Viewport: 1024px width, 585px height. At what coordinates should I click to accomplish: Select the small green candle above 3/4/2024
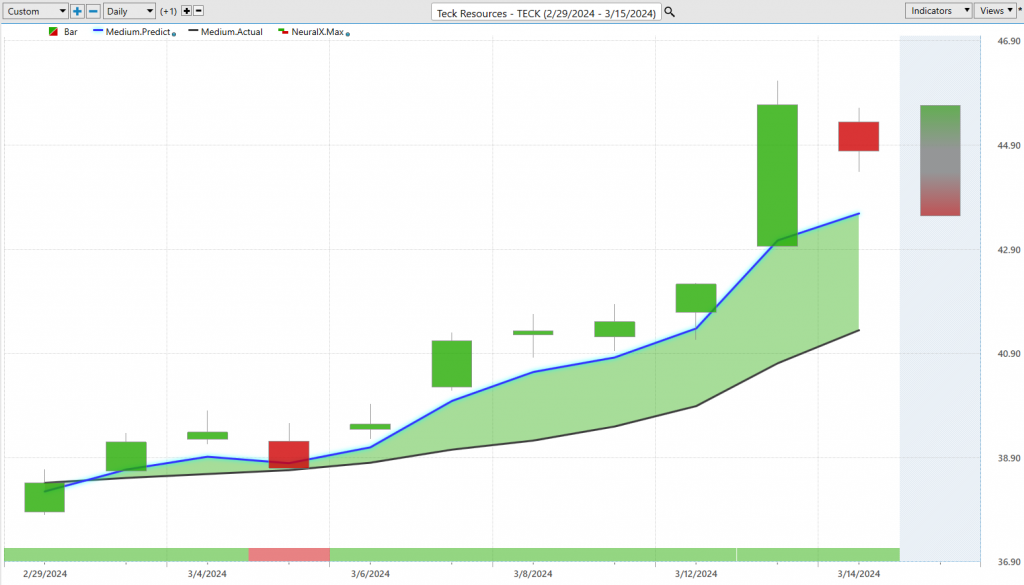tap(208, 435)
